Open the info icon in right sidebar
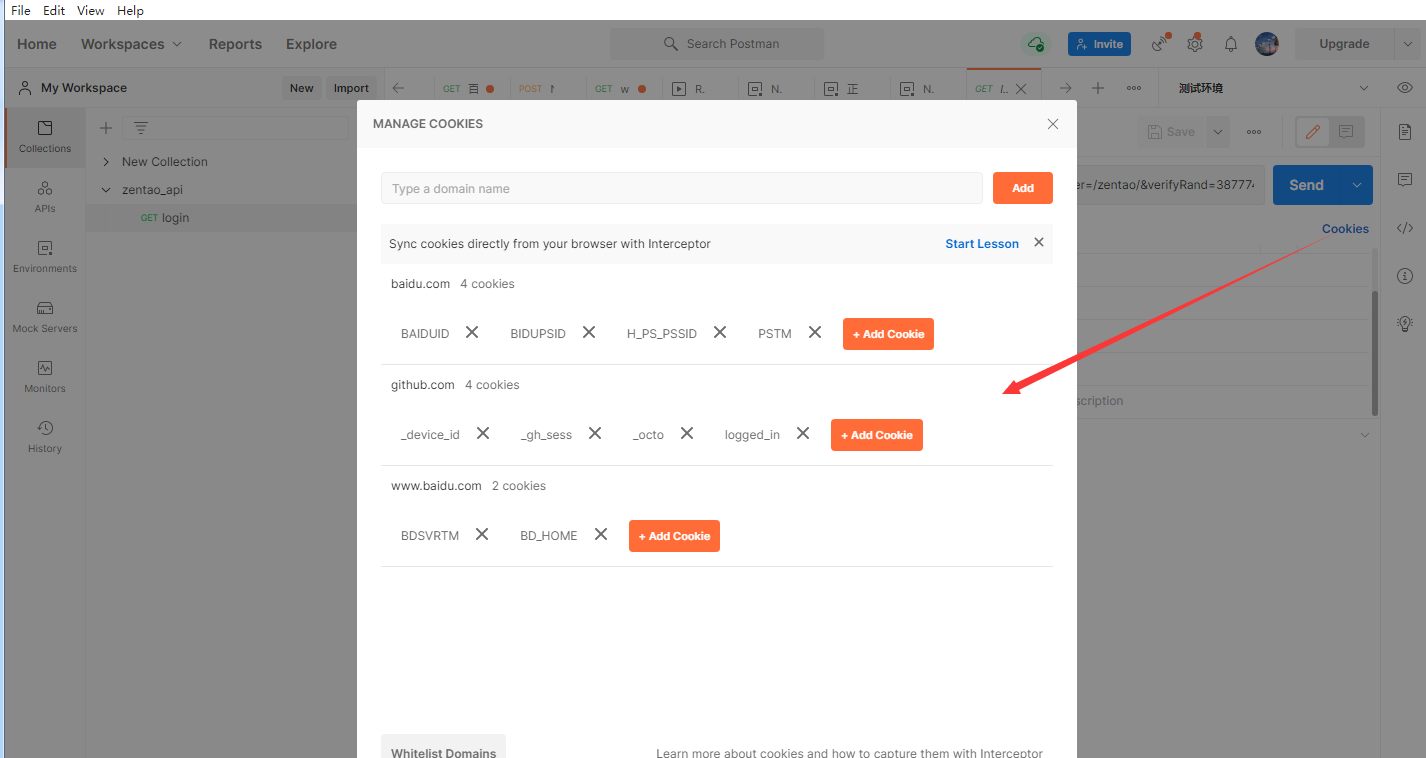Screen dimensions: 1426x758 (1405, 275)
